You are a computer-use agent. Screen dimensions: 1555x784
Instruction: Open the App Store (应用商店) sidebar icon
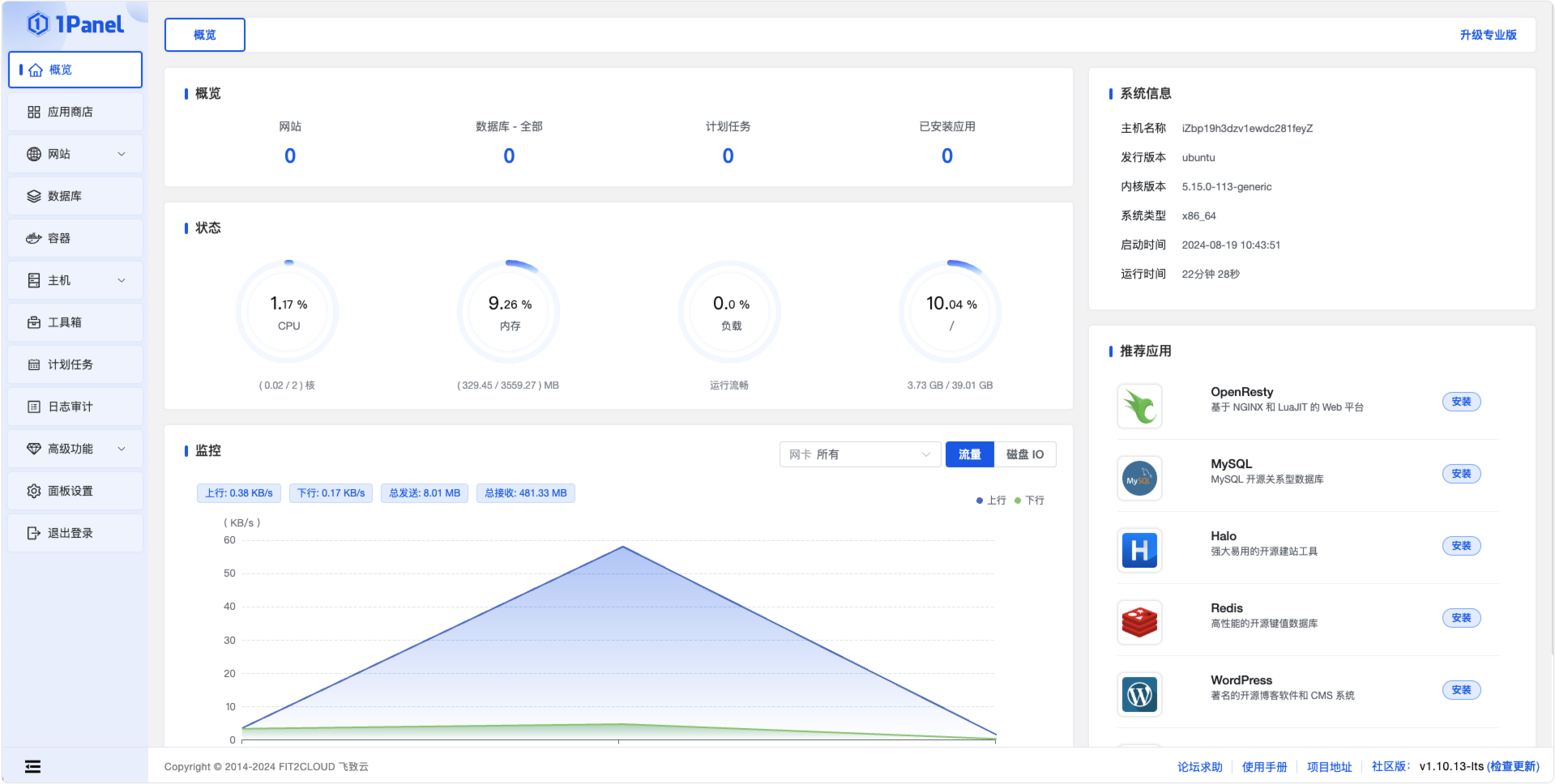click(34, 112)
